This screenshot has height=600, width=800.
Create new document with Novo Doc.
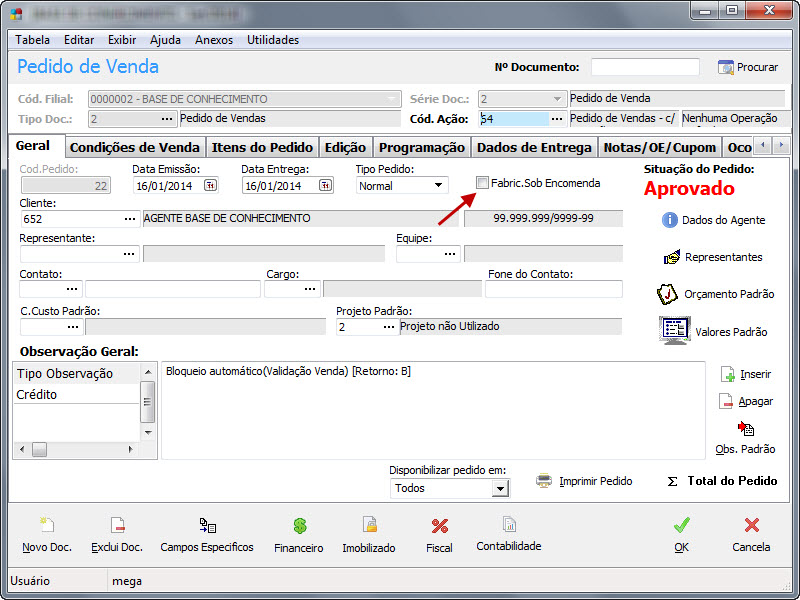(x=47, y=526)
